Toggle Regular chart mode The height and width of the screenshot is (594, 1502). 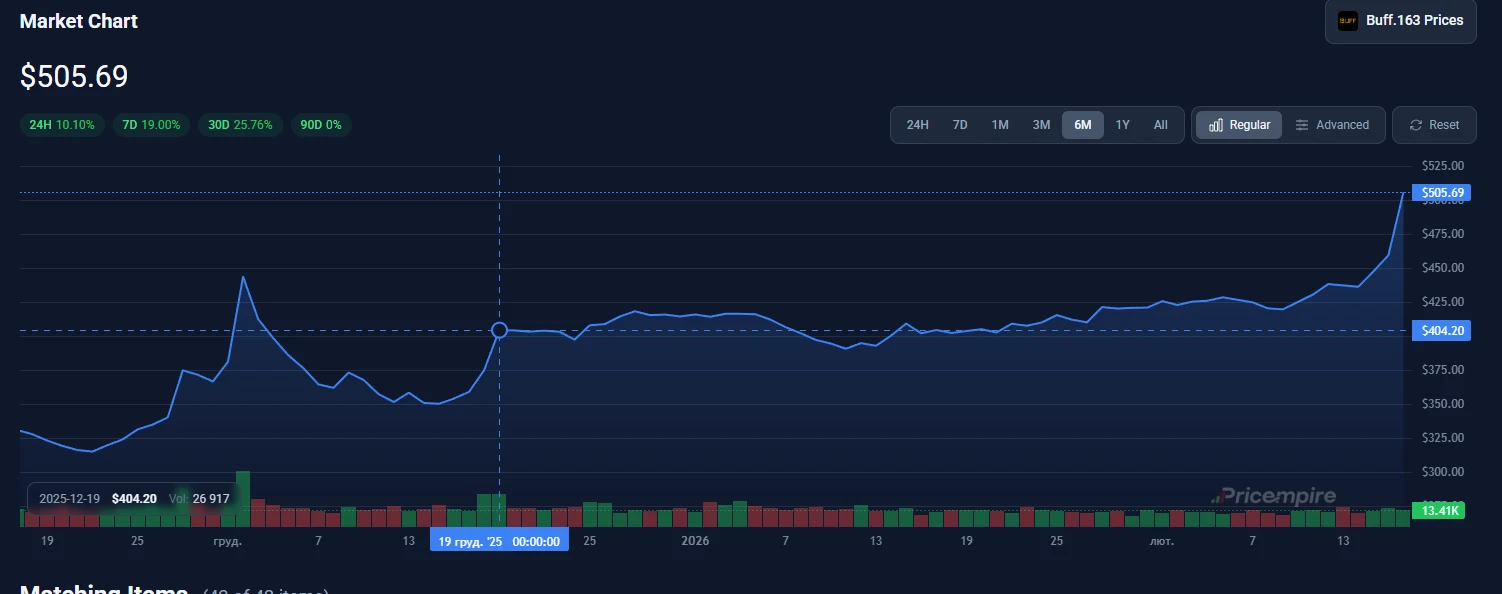(1239, 125)
